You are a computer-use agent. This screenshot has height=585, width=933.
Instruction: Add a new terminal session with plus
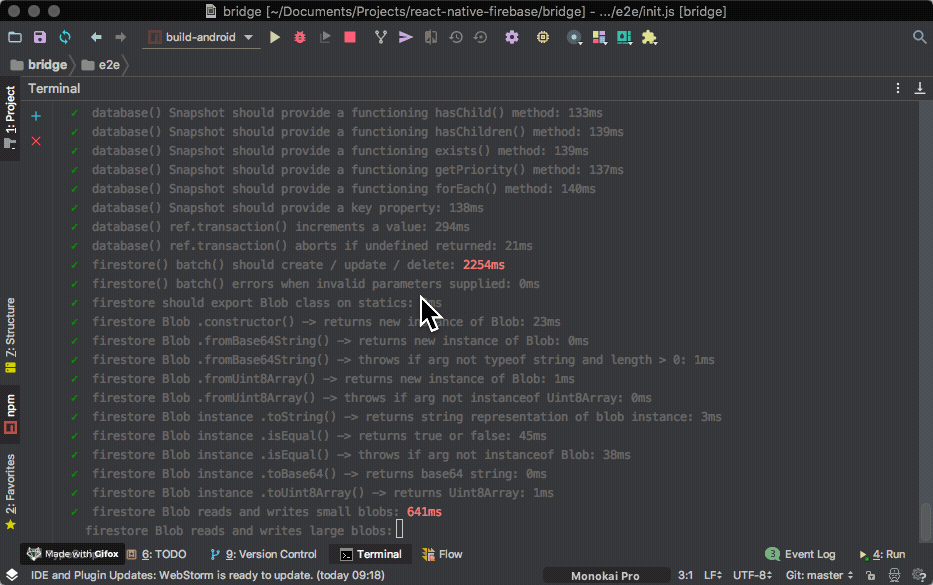[x=36, y=116]
